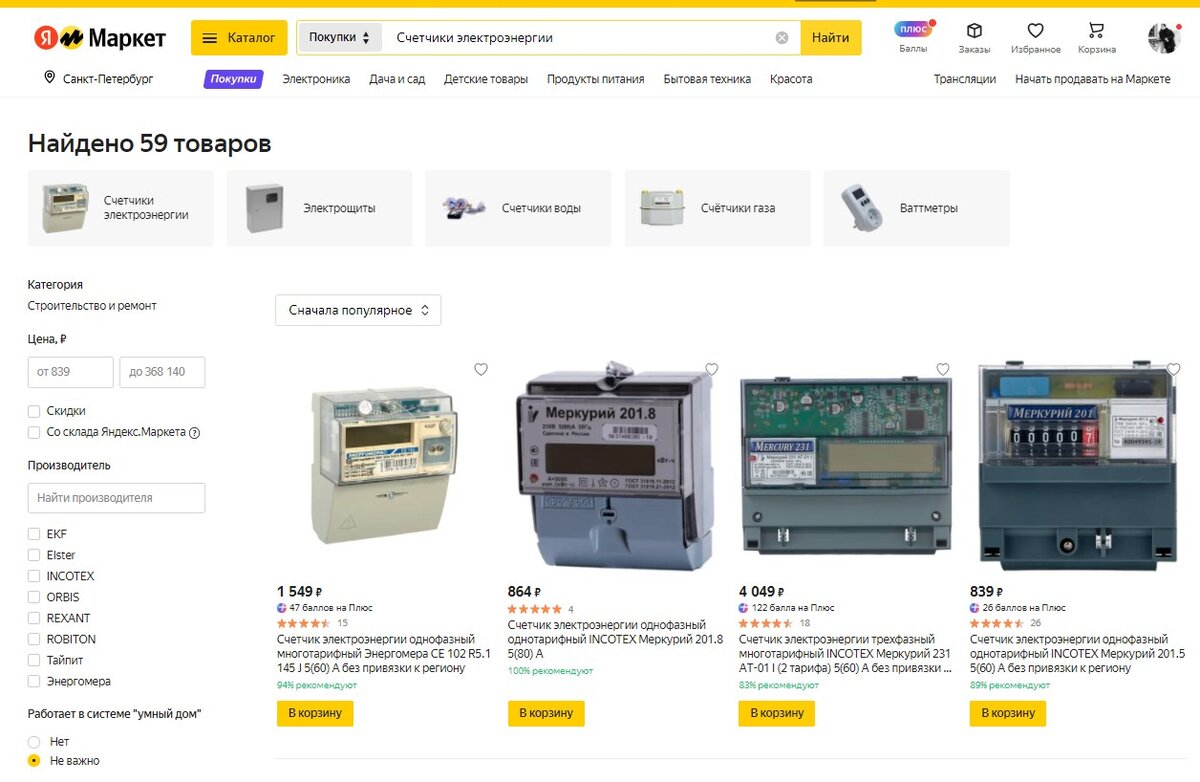This screenshot has width=1200, height=782.
Task: Open Меркурий 201.8 product image
Action: (x=614, y=466)
